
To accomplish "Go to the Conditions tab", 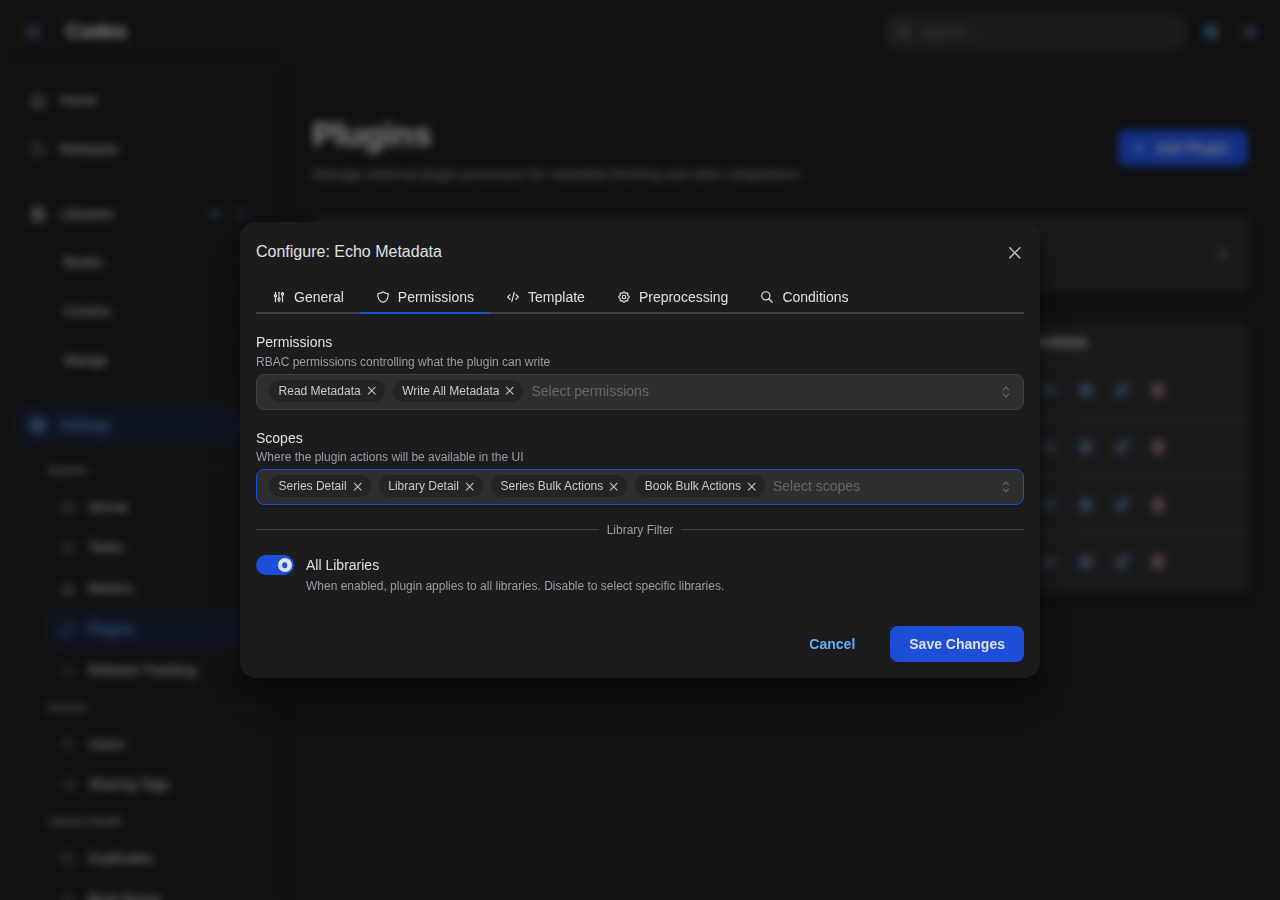I will point(804,297).
